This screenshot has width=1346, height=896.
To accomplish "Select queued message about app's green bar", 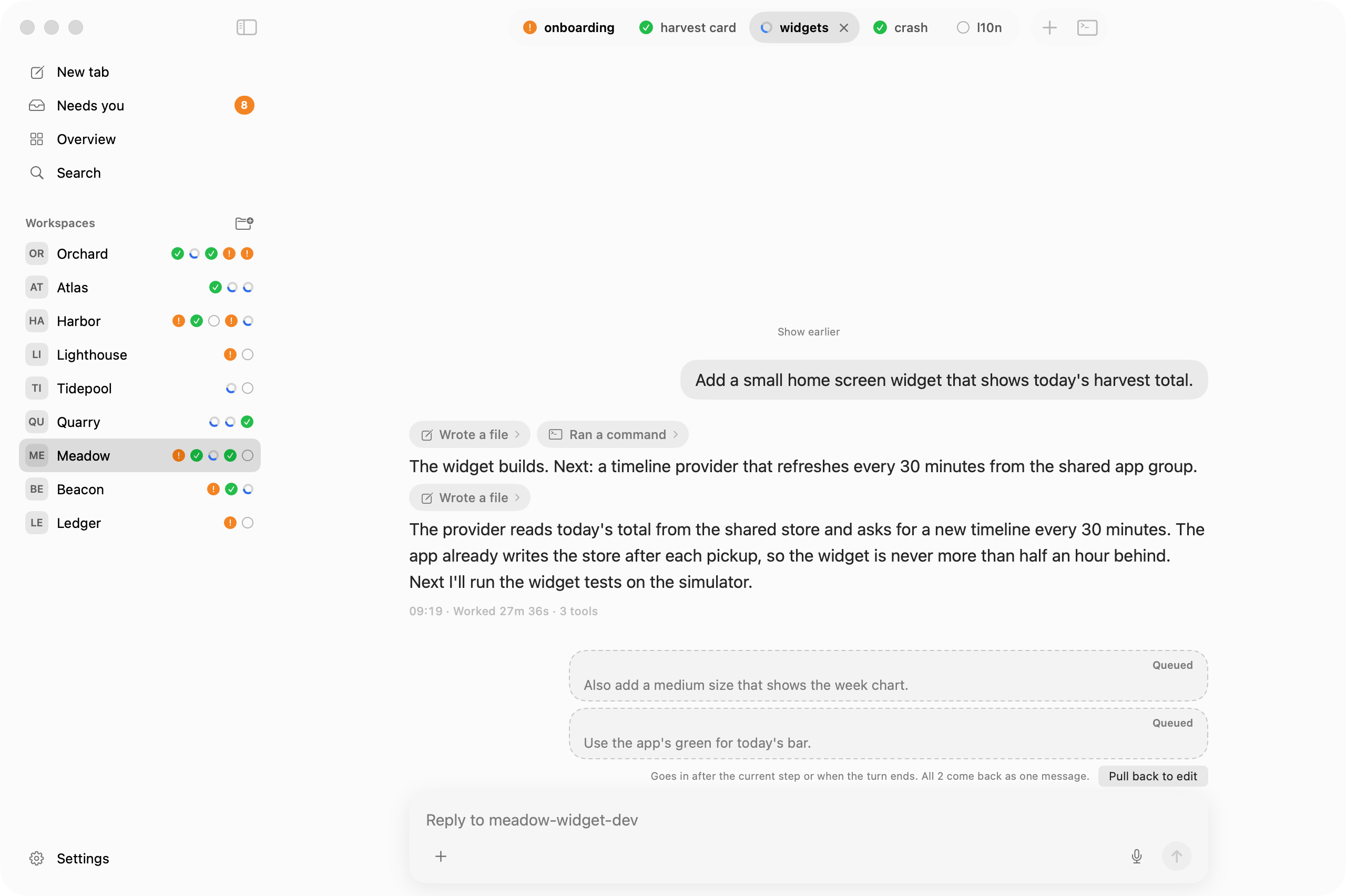I will pos(888,734).
